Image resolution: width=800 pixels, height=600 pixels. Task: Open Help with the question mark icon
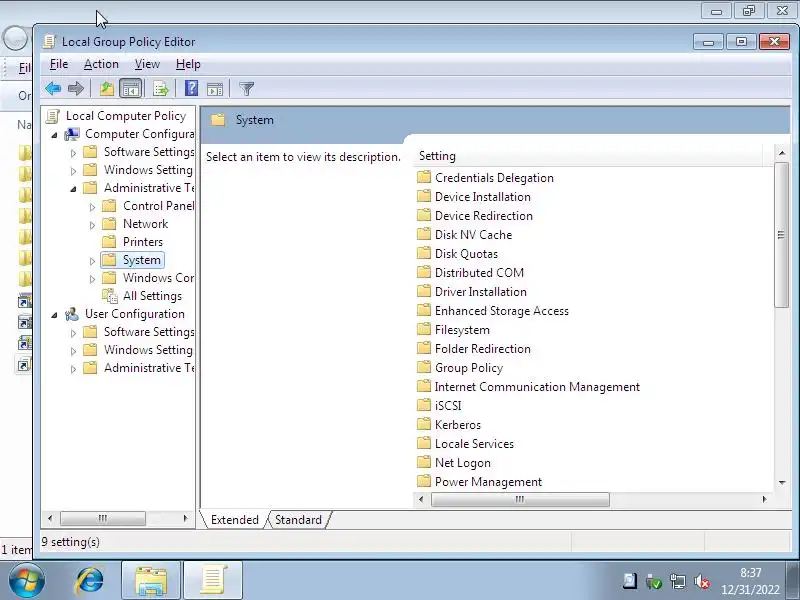pyautogui.click(x=191, y=89)
